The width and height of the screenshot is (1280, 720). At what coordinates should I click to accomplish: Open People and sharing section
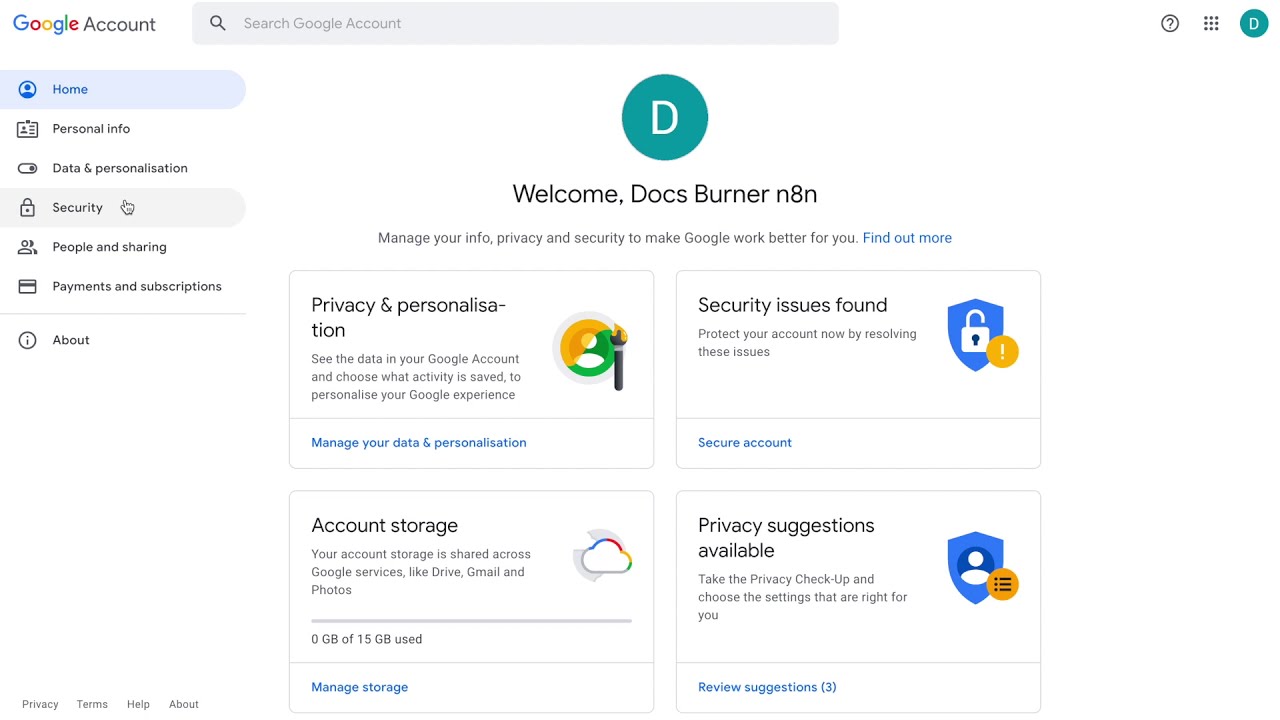click(x=122, y=247)
